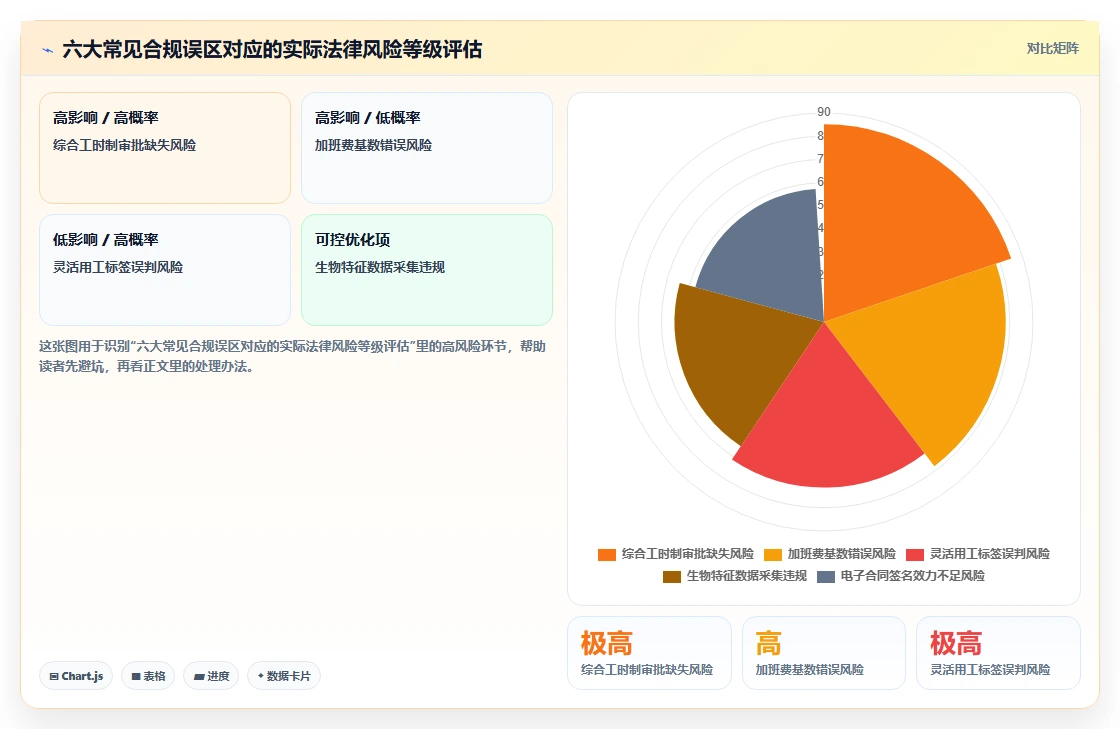
Task: Click the Chart.js tag chip
Action: [76, 676]
